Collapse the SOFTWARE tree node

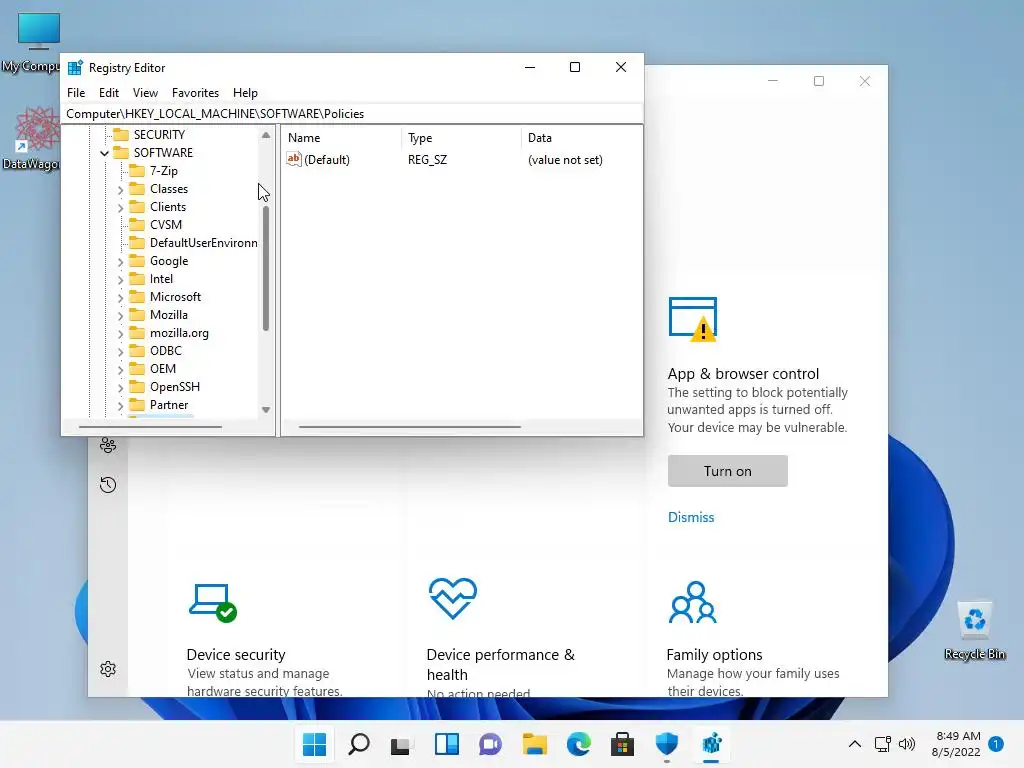click(x=104, y=153)
